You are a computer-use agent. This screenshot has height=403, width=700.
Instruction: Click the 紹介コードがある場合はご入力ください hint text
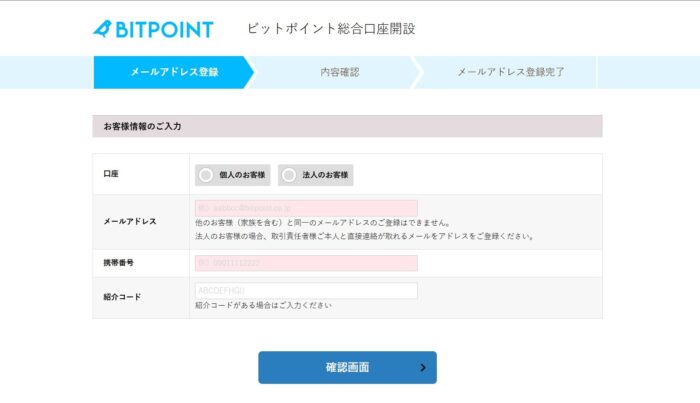point(263,306)
